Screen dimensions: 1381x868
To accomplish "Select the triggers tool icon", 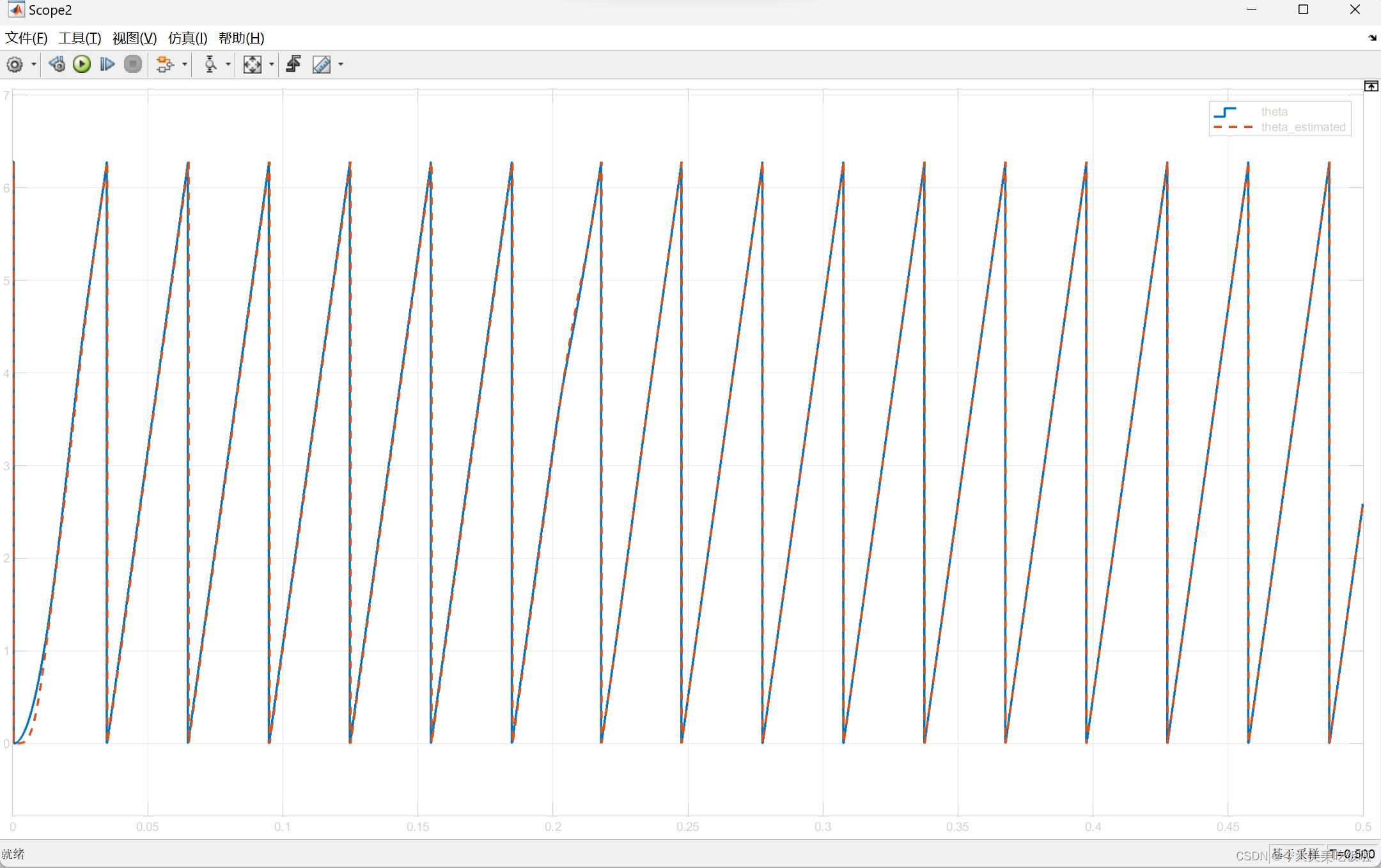I will pyautogui.click(x=210, y=64).
